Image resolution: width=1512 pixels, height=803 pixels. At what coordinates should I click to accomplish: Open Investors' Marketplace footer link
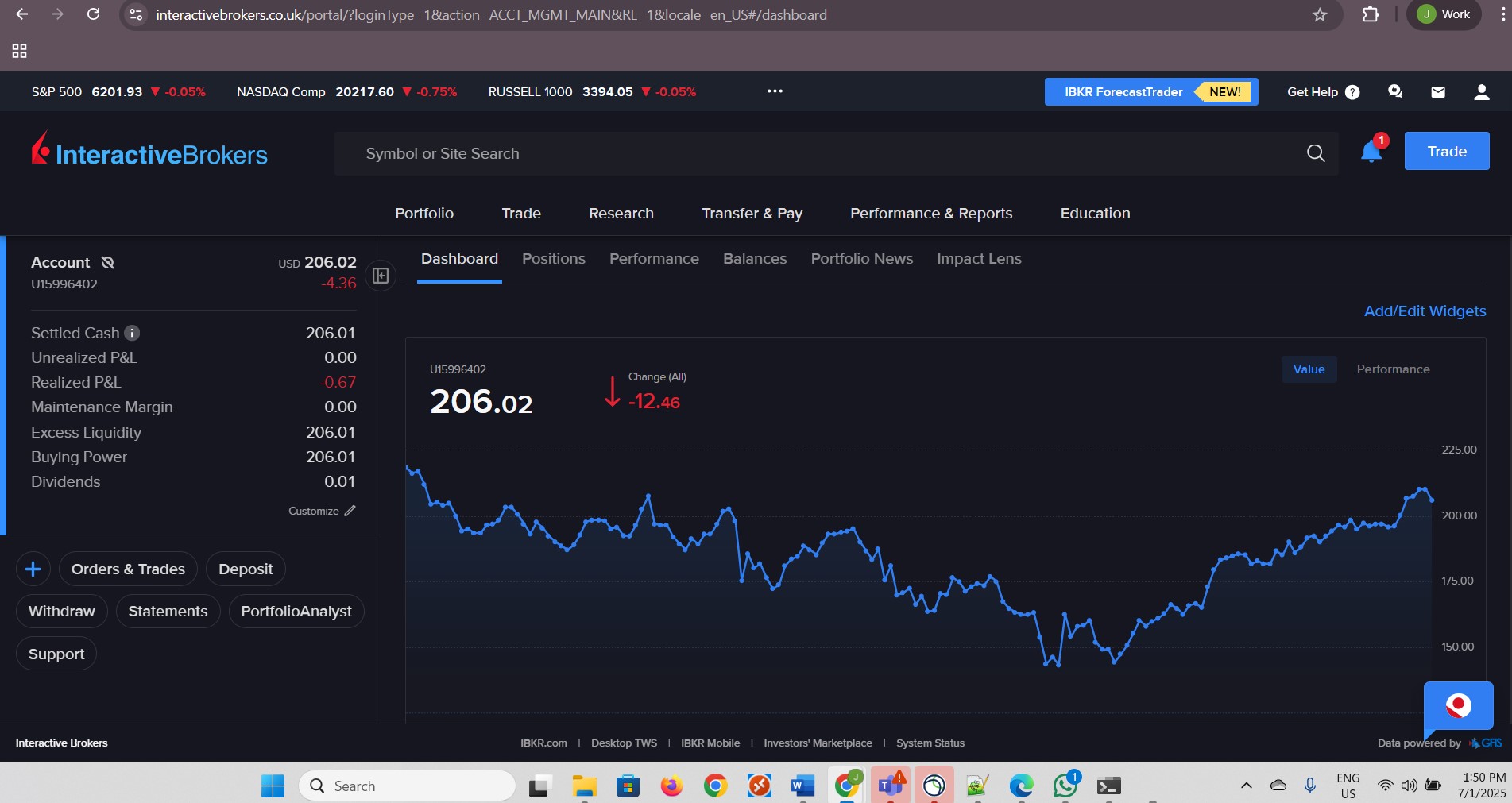[818, 743]
